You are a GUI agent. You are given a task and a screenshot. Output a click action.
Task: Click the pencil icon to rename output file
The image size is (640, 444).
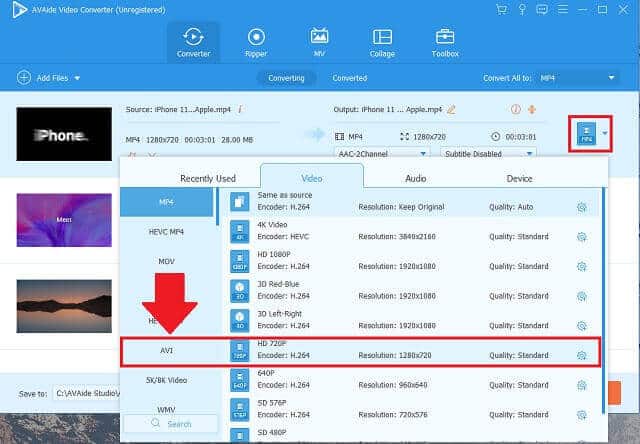(x=451, y=109)
